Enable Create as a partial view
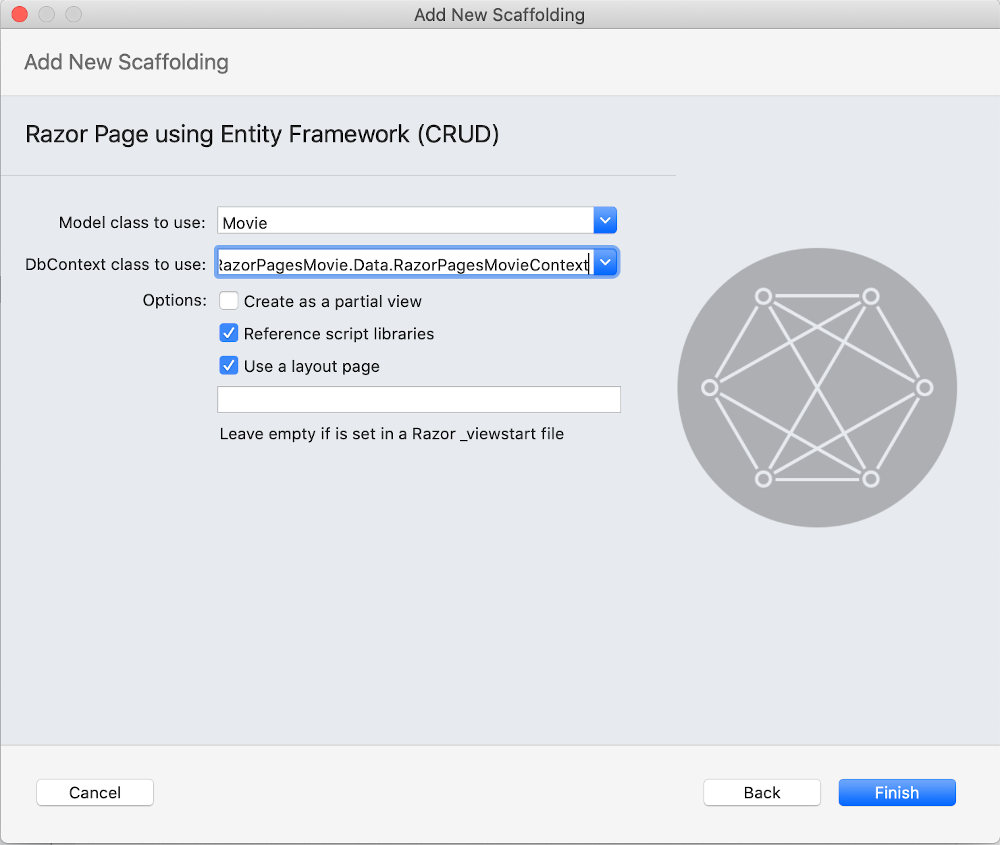1000x845 pixels. pyautogui.click(x=228, y=300)
